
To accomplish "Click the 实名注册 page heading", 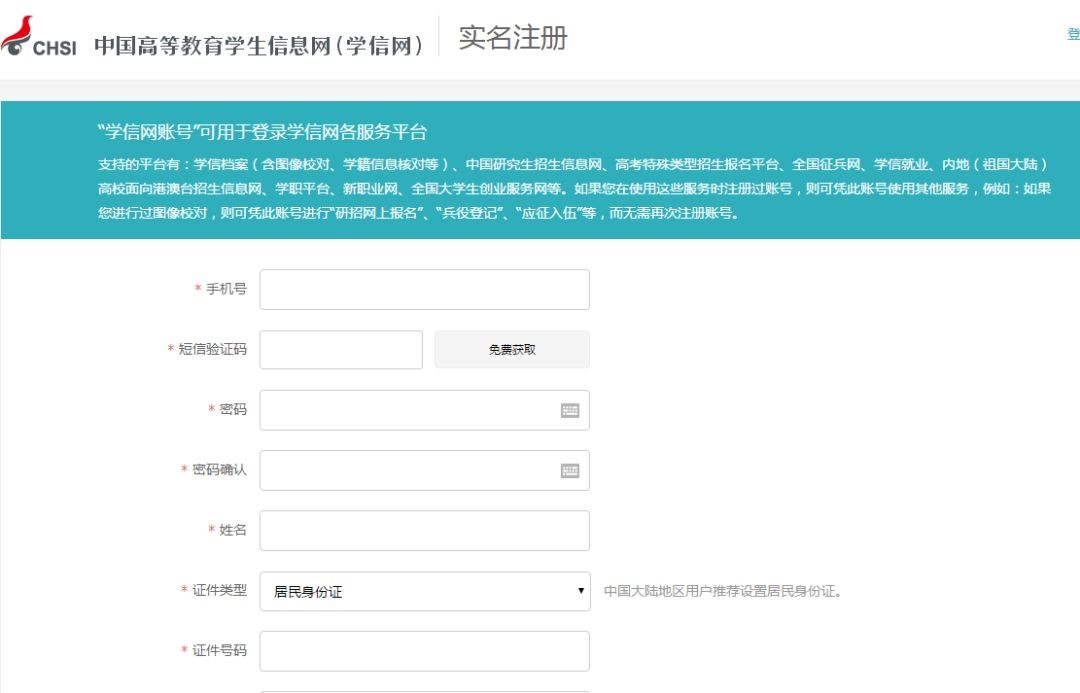I will pos(513,38).
